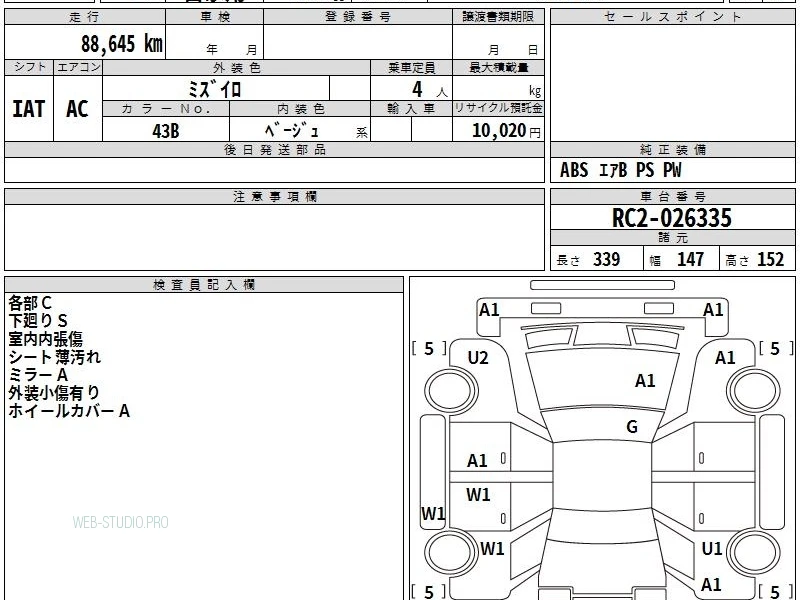The image size is (800, 600).
Task: Click the 内装色 header
Action: click(300, 109)
